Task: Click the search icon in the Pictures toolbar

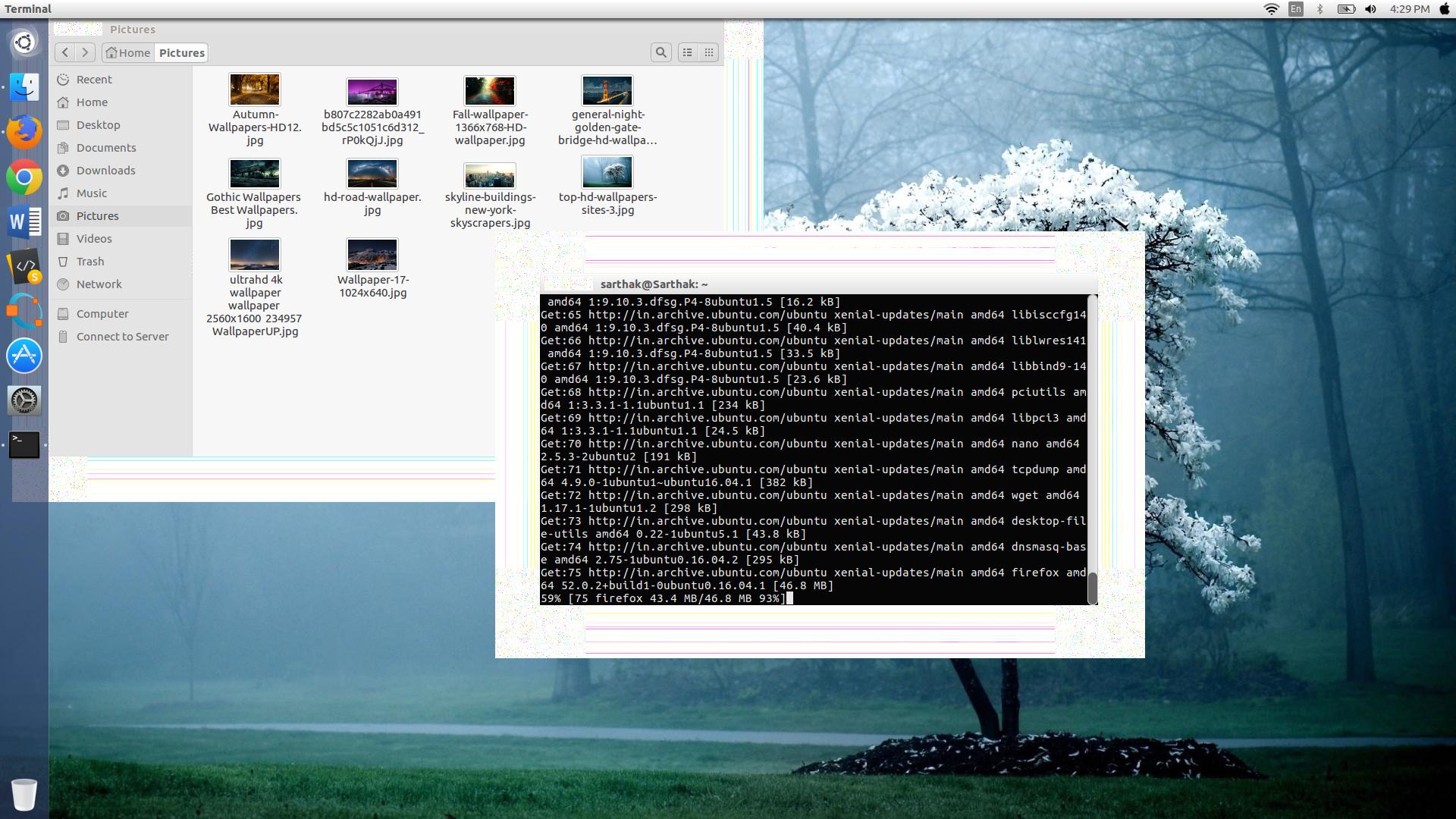Action: (x=662, y=52)
